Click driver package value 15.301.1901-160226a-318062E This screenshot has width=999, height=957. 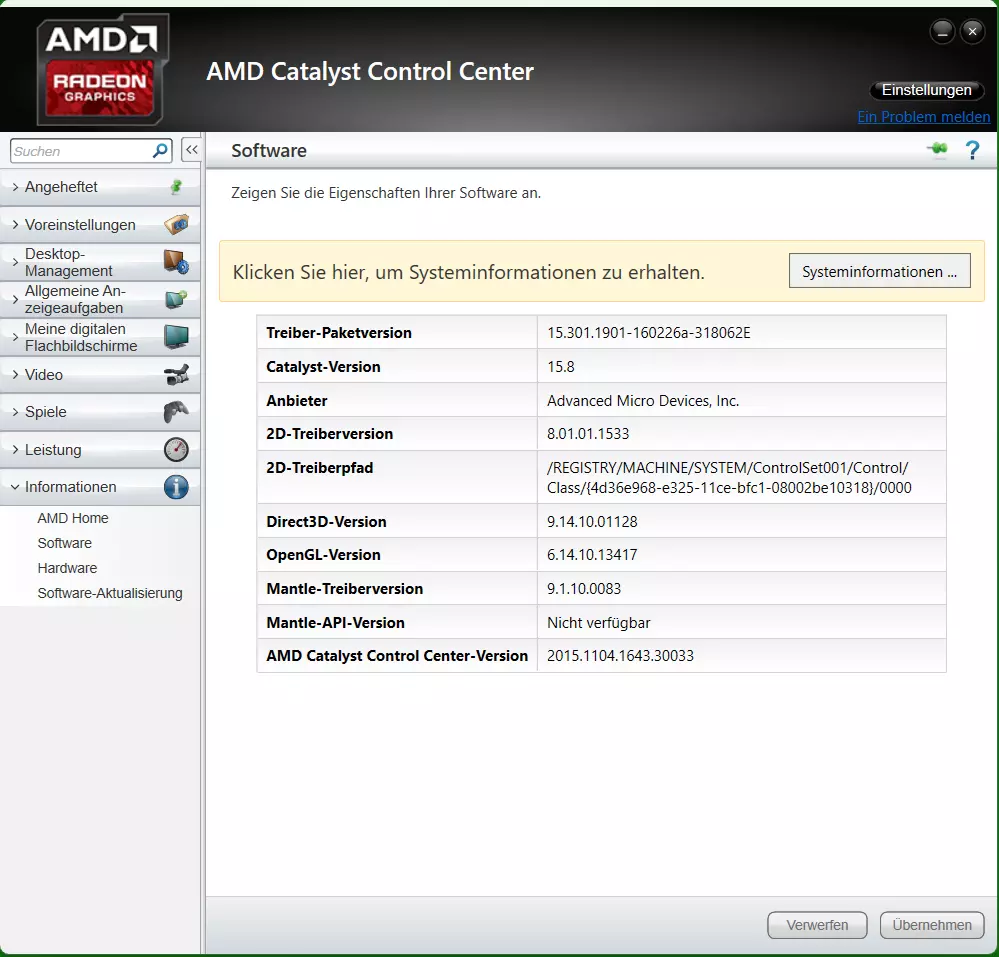coord(649,333)
